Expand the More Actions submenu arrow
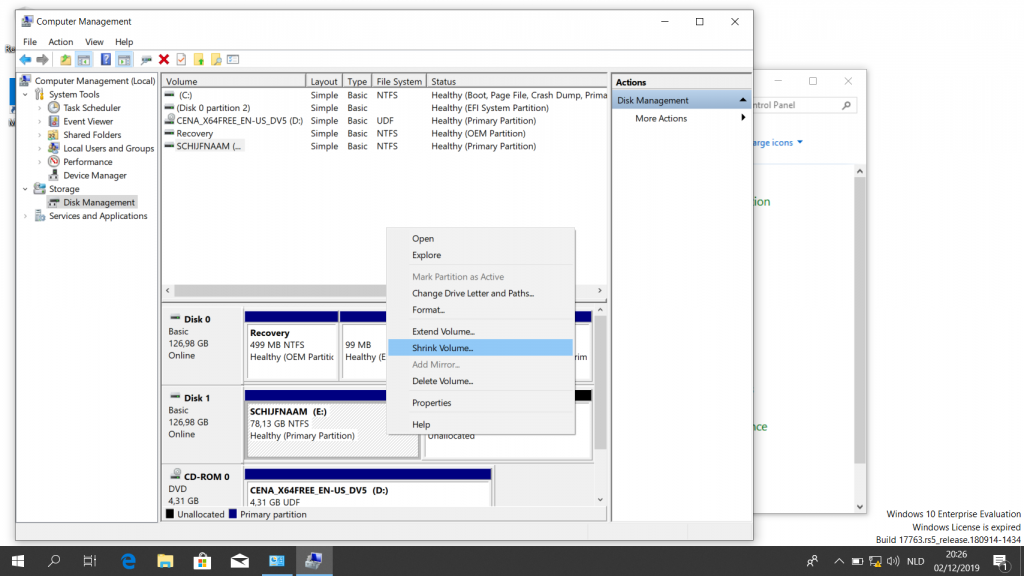This screenshot has height=576, width=1024. [743, 118]
